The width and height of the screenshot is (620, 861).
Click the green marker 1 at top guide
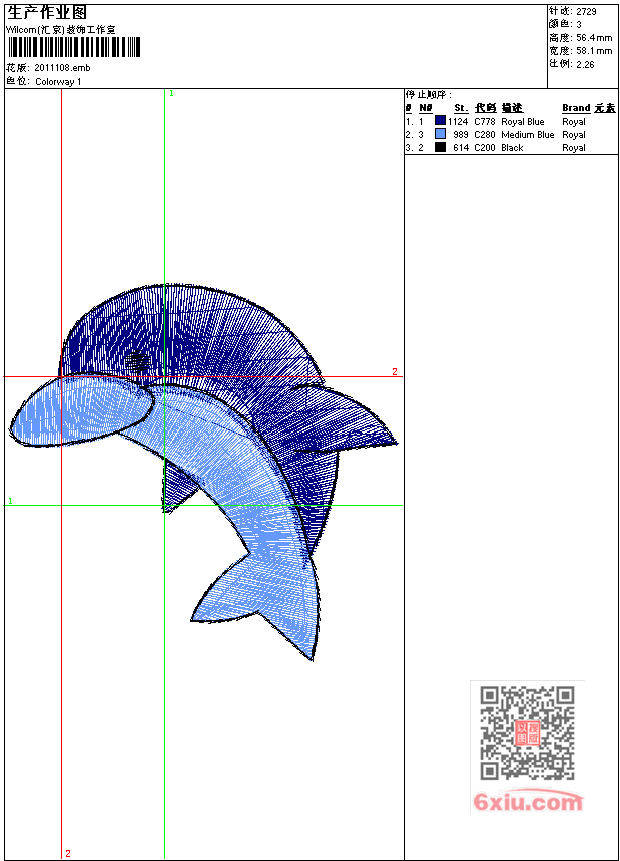click(171, 93)
